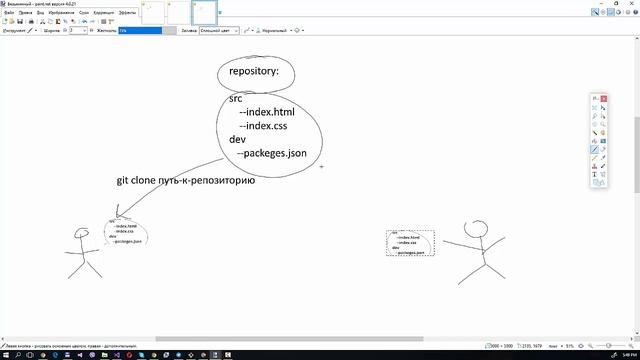Open the brush width dropdown arrow
640x360 pixels.
84,31
